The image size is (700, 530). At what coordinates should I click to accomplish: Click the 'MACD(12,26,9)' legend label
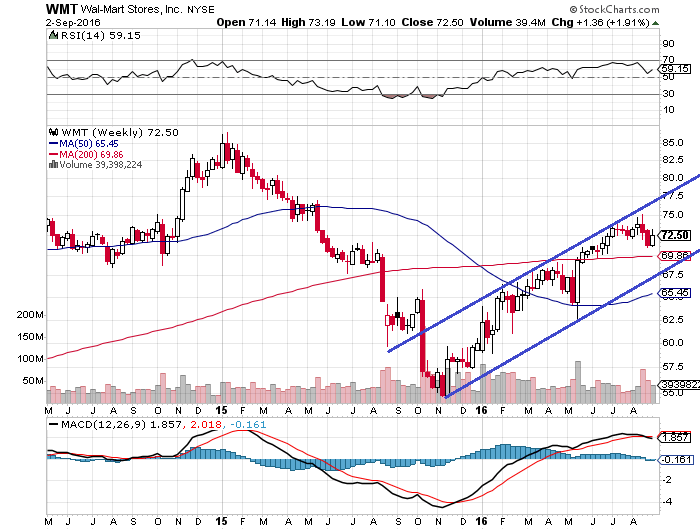point(104,425)
